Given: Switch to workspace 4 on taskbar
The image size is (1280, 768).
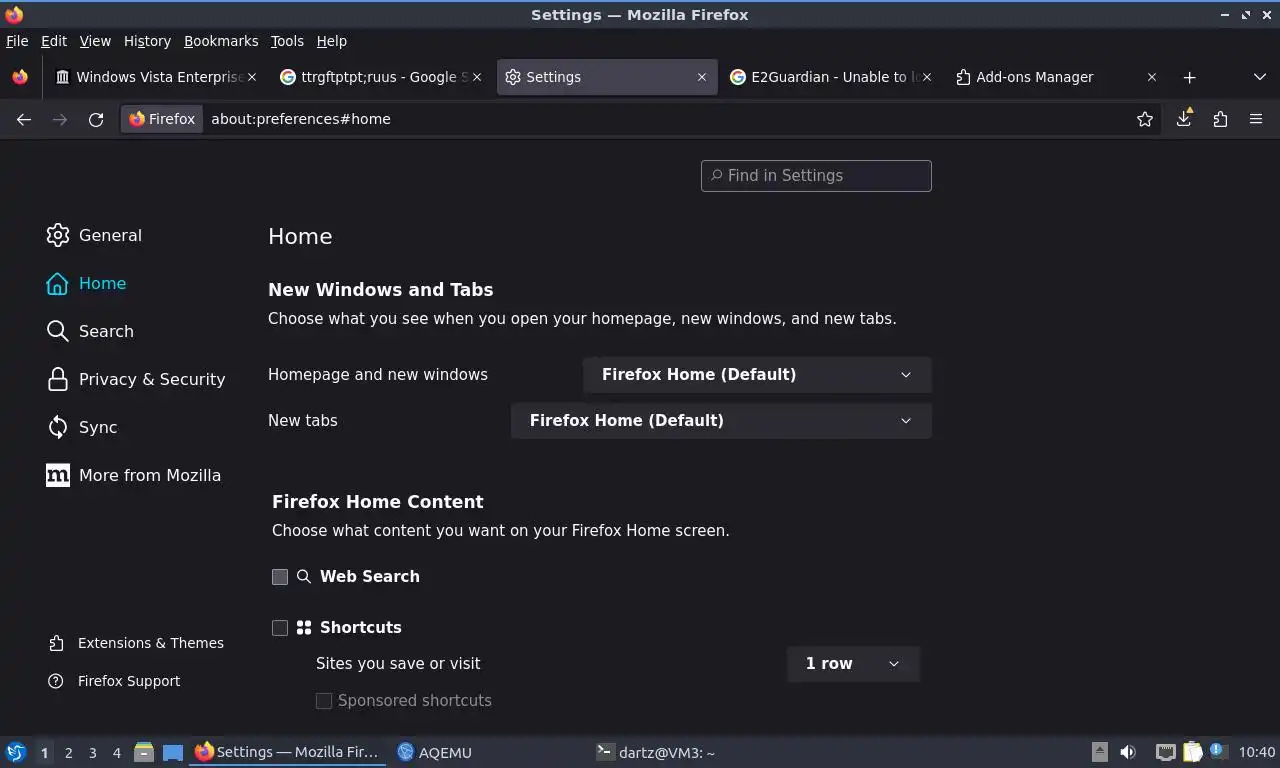Looking at the screenshot, I should [116, 753].
